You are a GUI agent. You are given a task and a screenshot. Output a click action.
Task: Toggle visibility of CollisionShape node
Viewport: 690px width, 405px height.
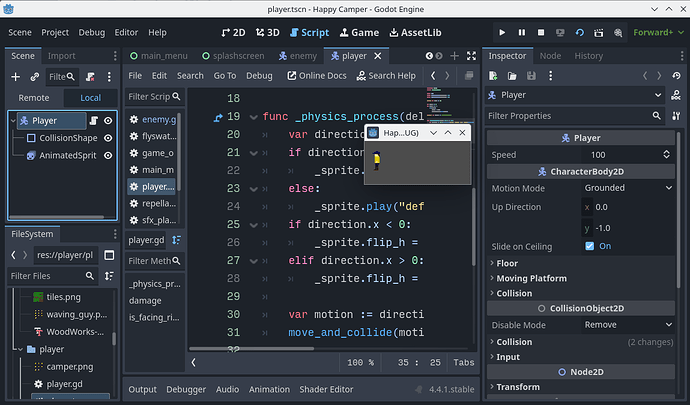(108, 138)
